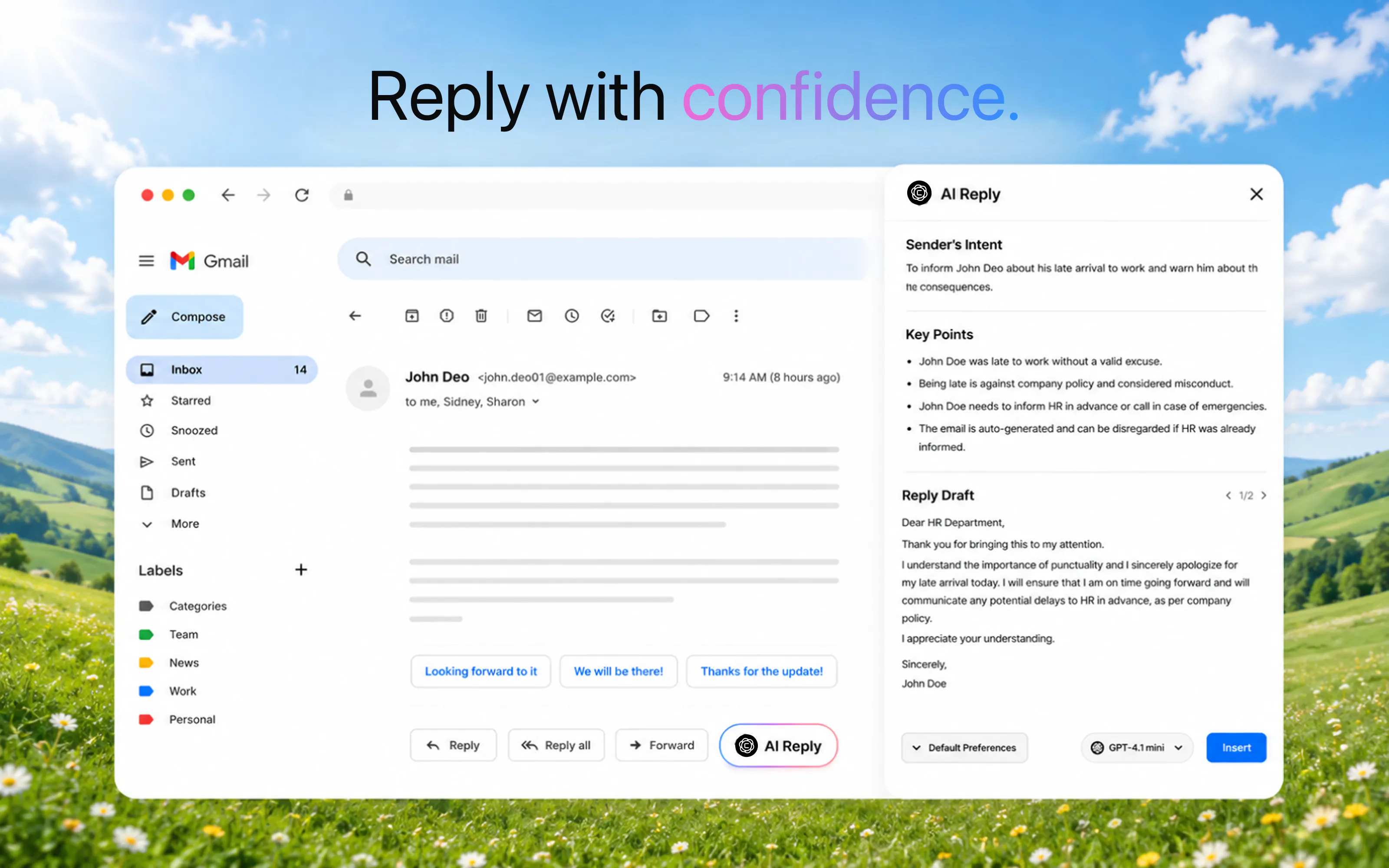1389x868 pixels.
Task: Return to inbox with the back arrow
Action: coord(355,316)
